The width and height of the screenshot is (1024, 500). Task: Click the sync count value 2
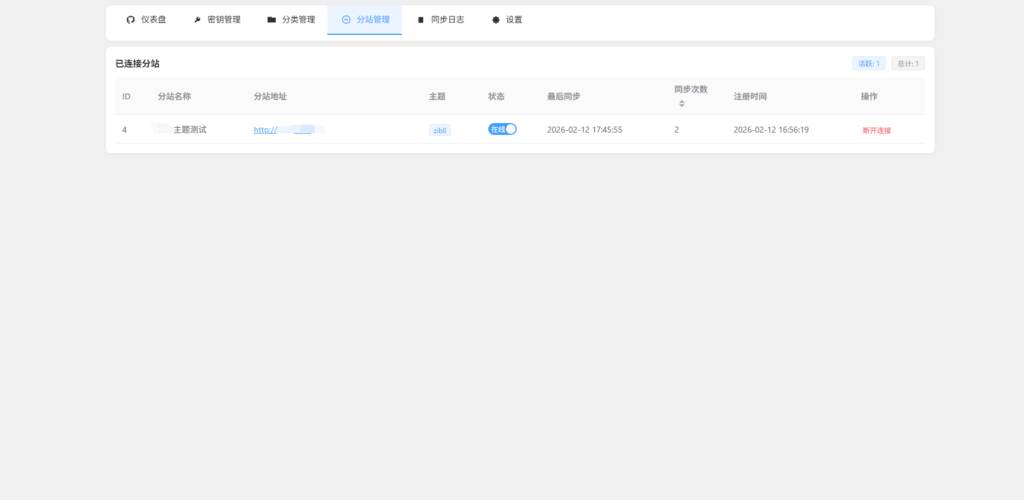tap(677, 130)
